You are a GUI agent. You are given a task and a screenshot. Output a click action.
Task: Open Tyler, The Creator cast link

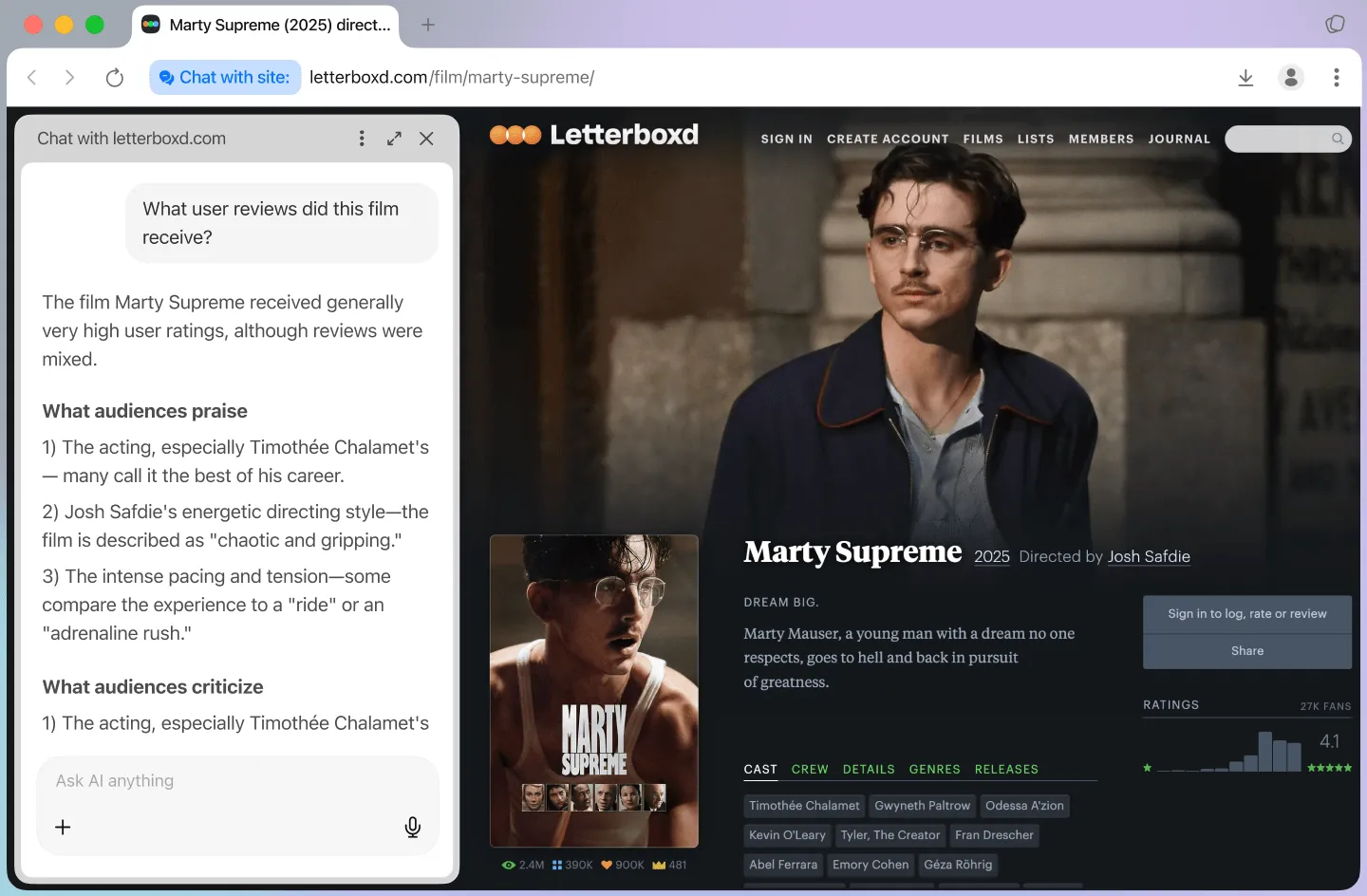pyautogui.click(x=890, y=835)
